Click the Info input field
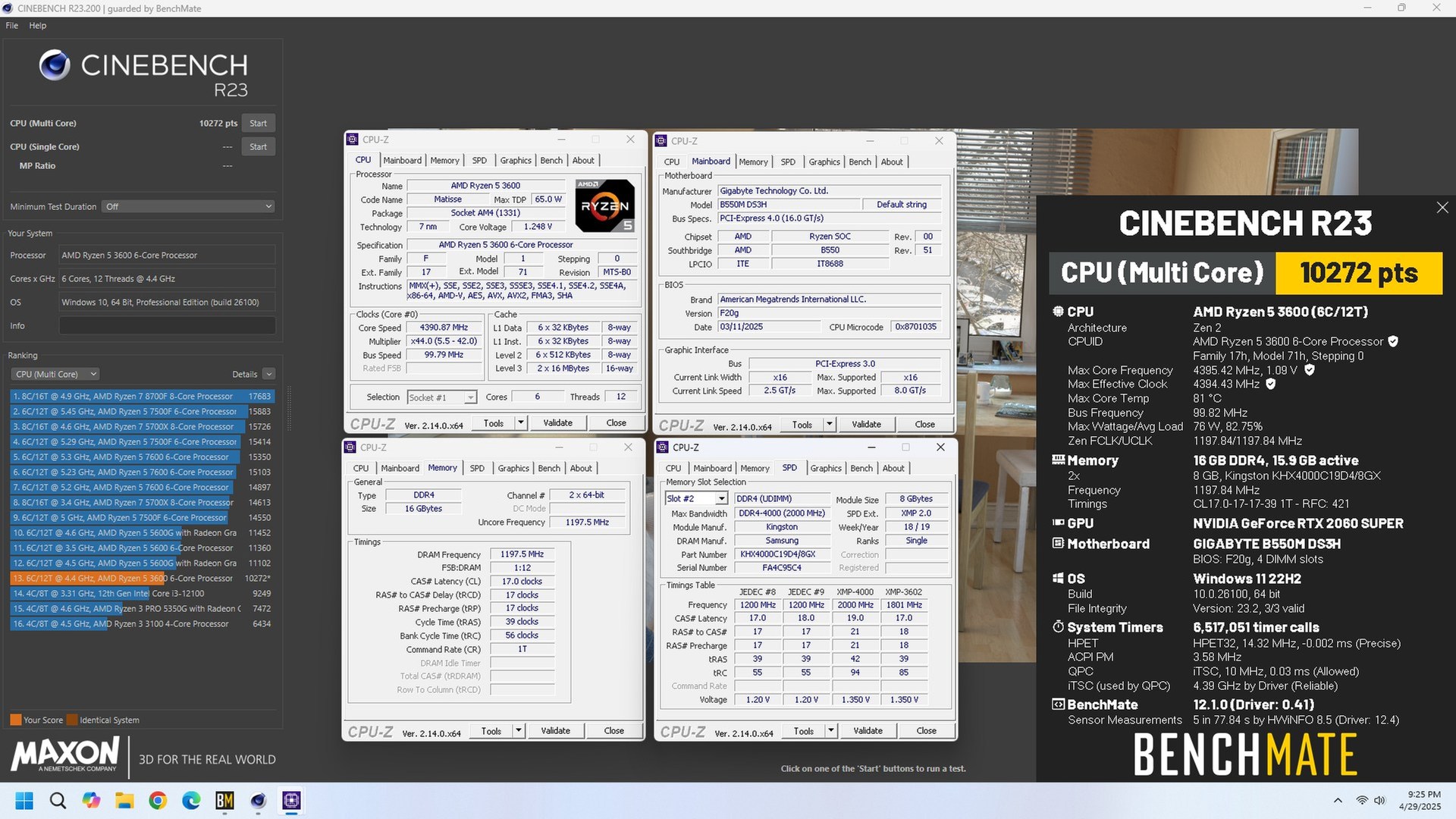 pos(167,326)
